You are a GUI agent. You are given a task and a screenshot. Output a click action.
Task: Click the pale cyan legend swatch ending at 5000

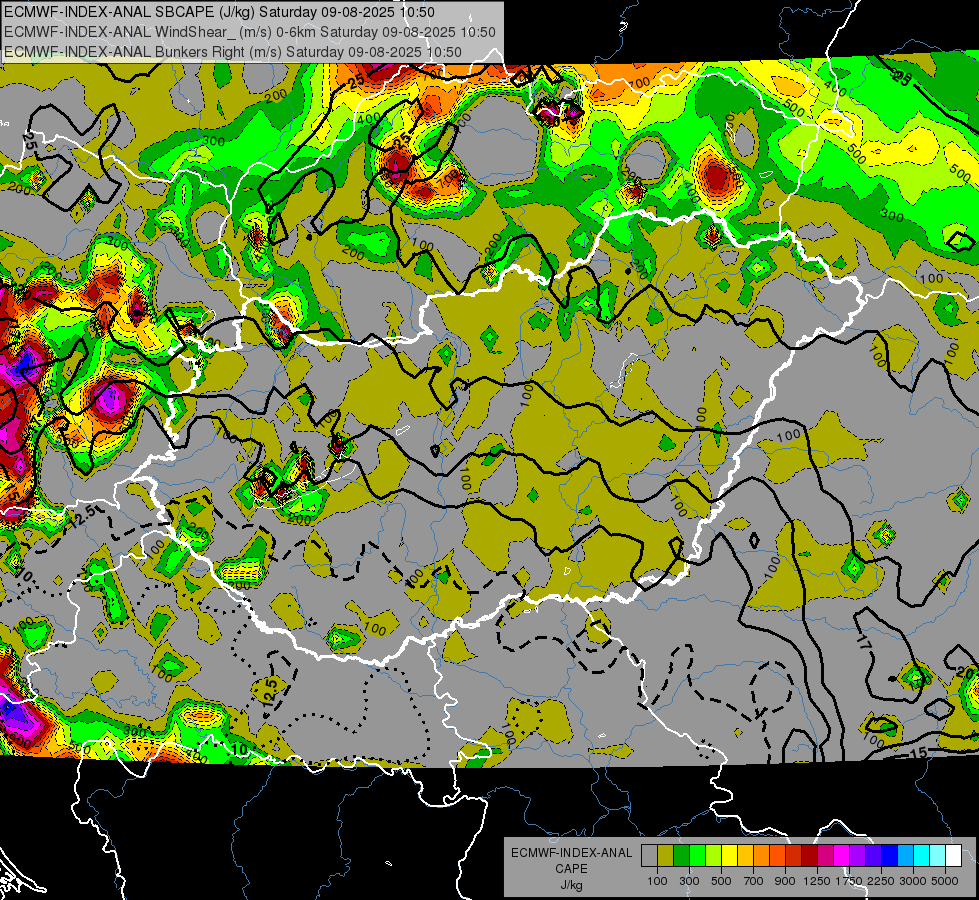pos(938,855)
